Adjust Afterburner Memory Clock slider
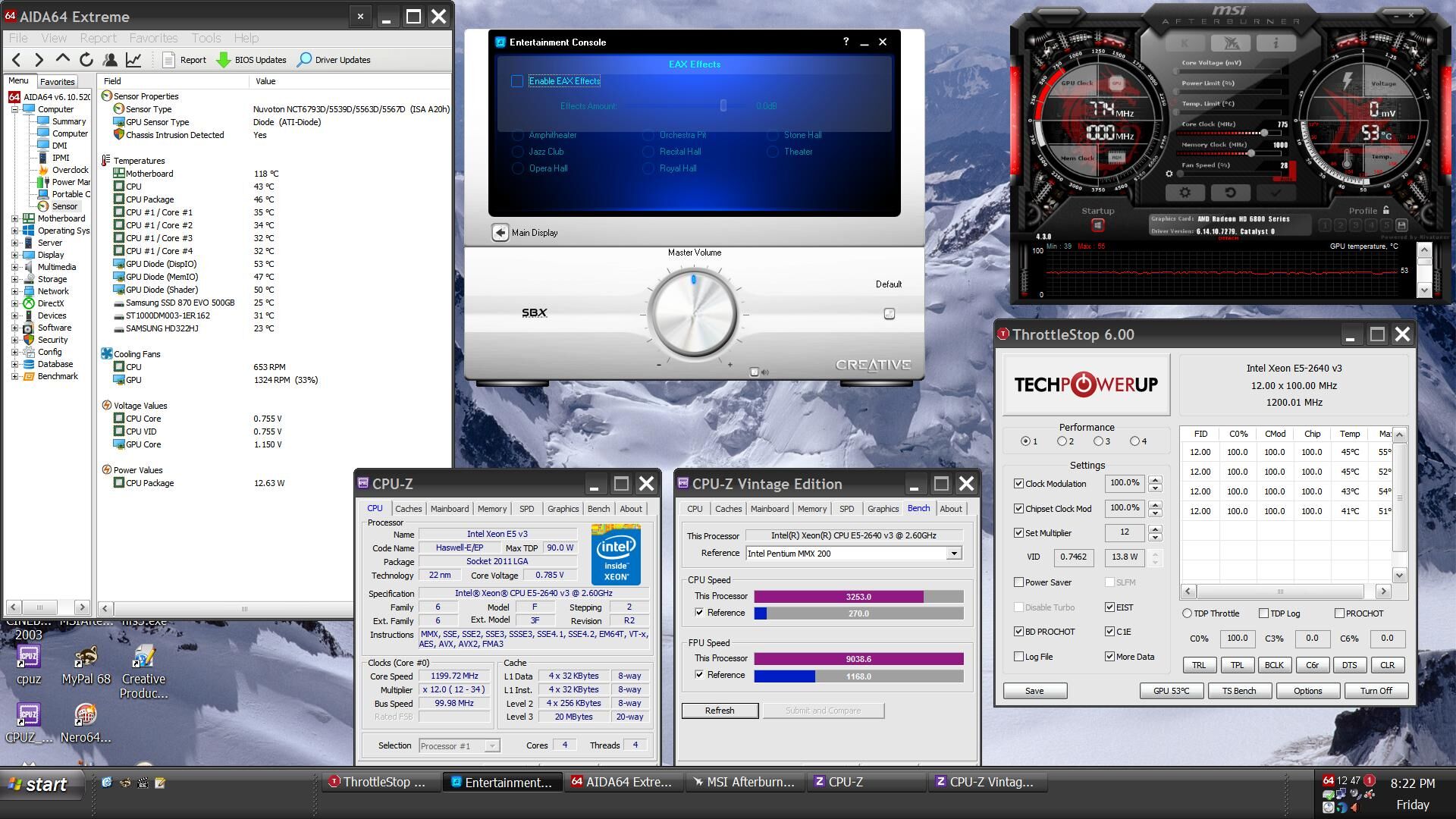This screenshot has height=819, width=1456. (1250, 153)
